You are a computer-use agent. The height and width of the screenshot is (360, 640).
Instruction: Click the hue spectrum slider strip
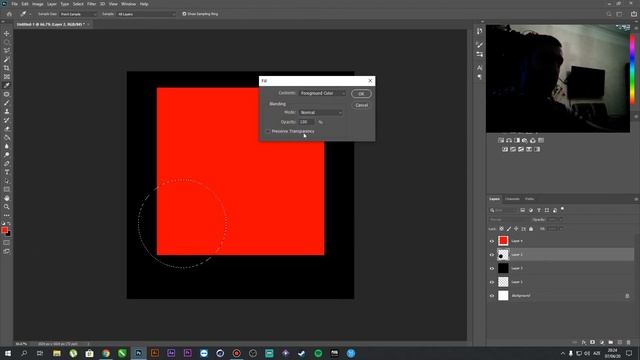click(632, 69)
